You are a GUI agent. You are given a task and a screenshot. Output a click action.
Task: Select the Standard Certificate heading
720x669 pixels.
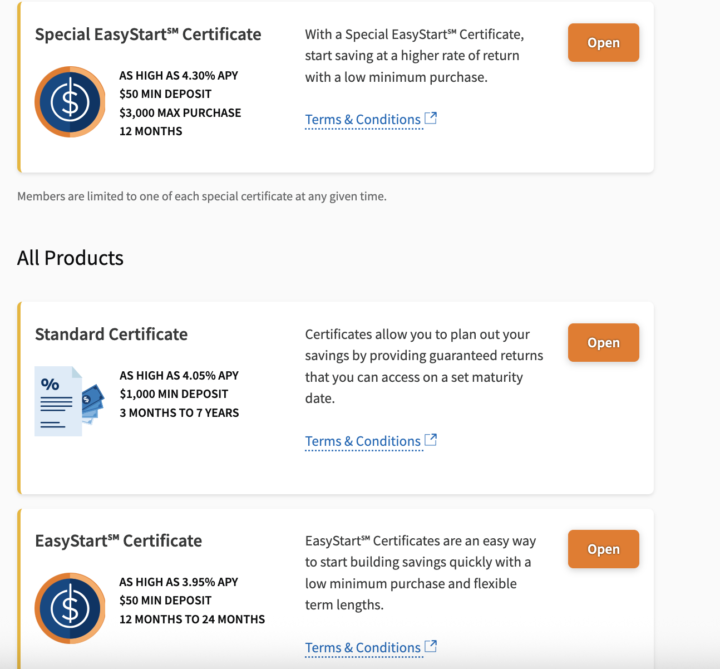(x=111, y=334)
